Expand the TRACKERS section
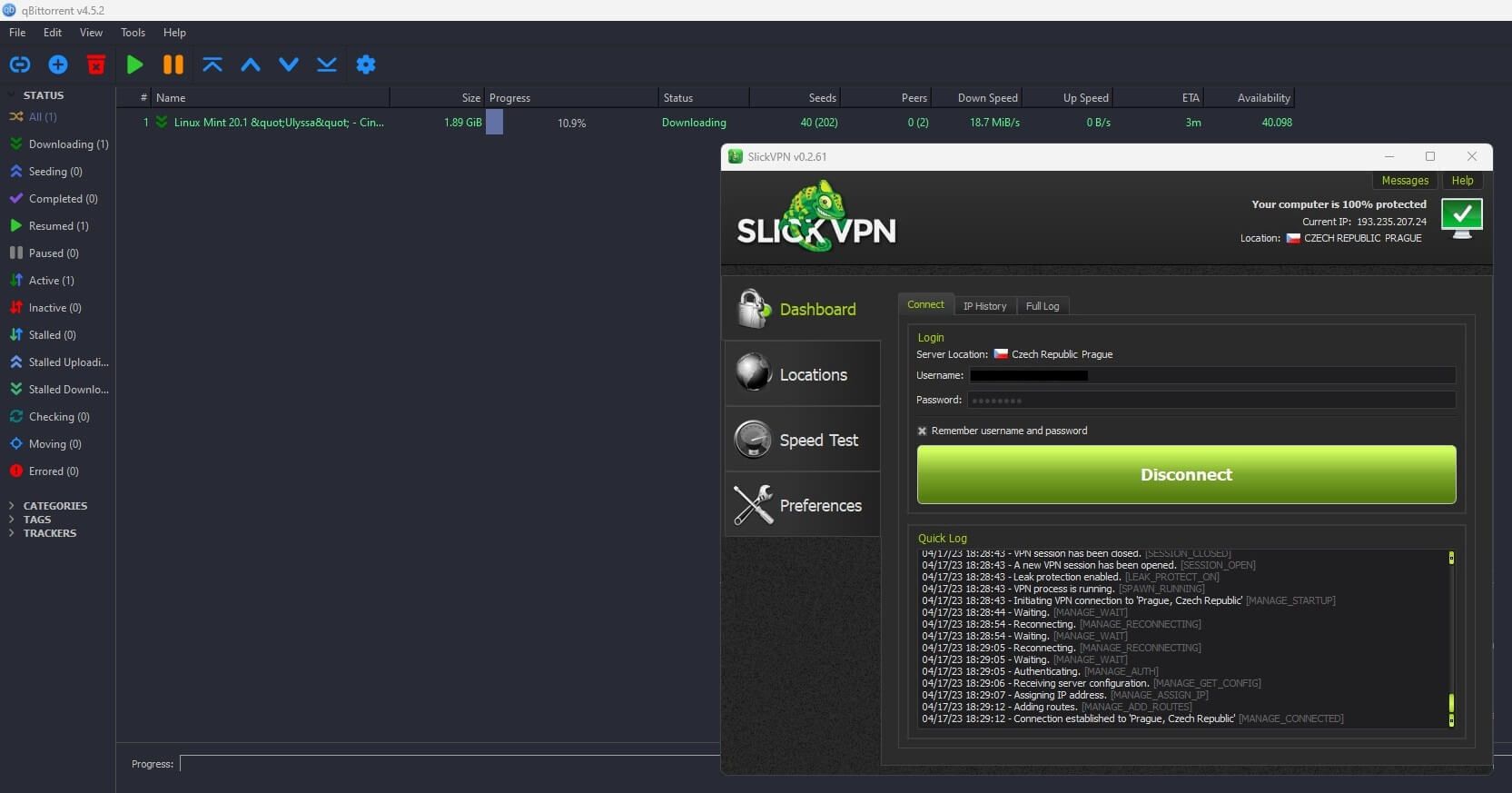Screen dimensions: 1512x793 click(12, 533)
